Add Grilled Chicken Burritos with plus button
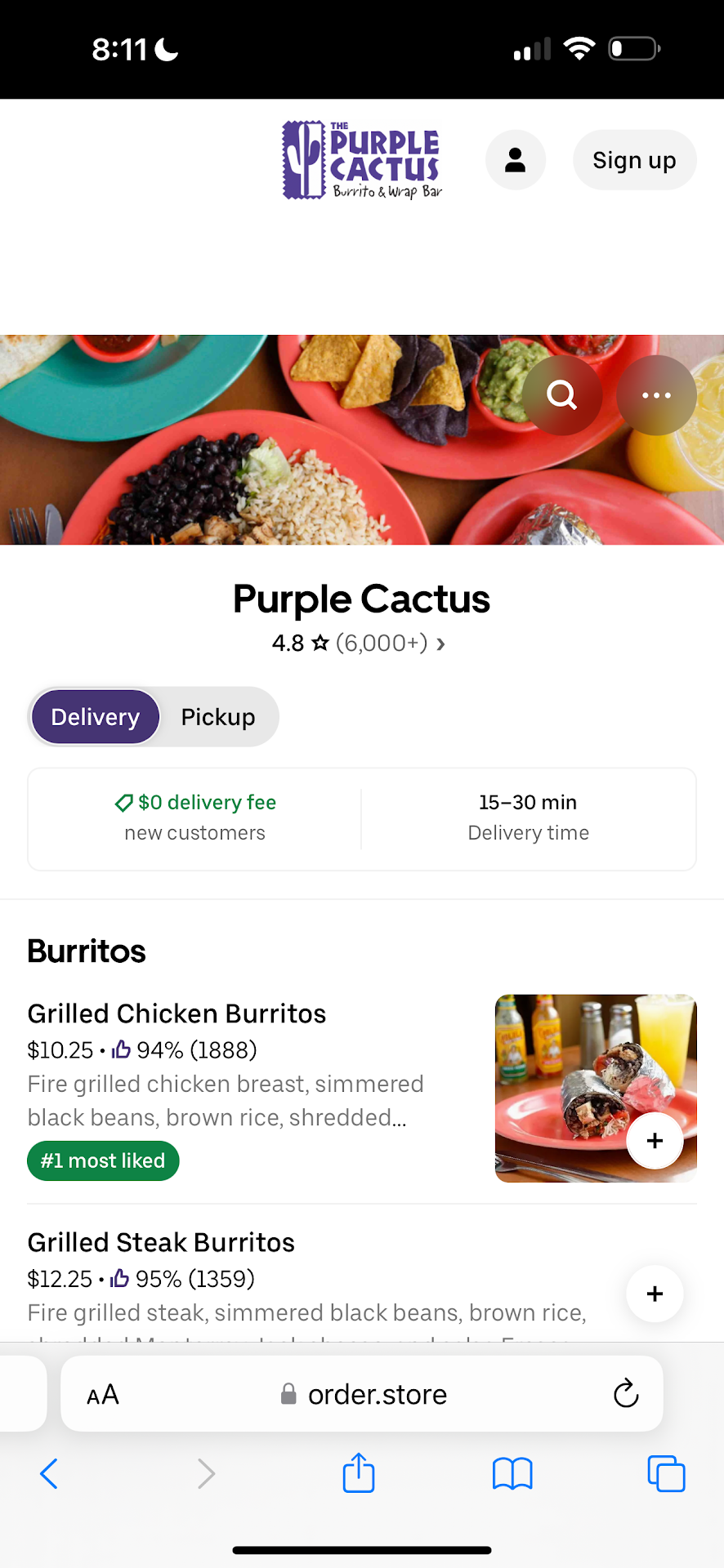 click(x=655, y=1141)
